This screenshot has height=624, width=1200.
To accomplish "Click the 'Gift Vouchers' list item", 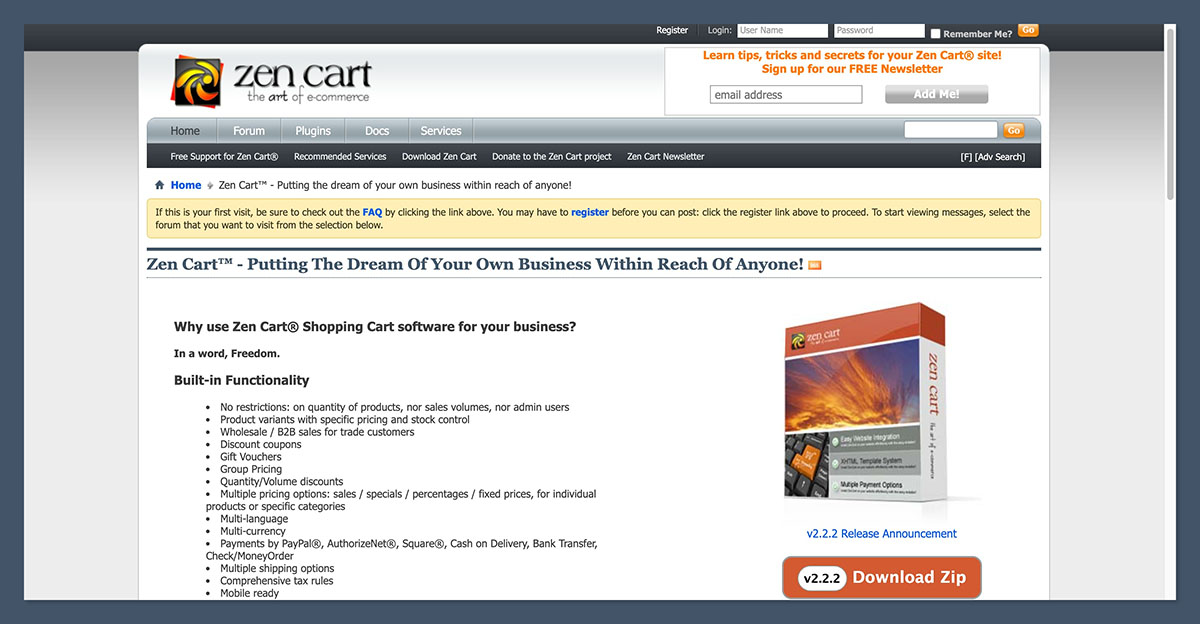I will [x=251, y=457].
